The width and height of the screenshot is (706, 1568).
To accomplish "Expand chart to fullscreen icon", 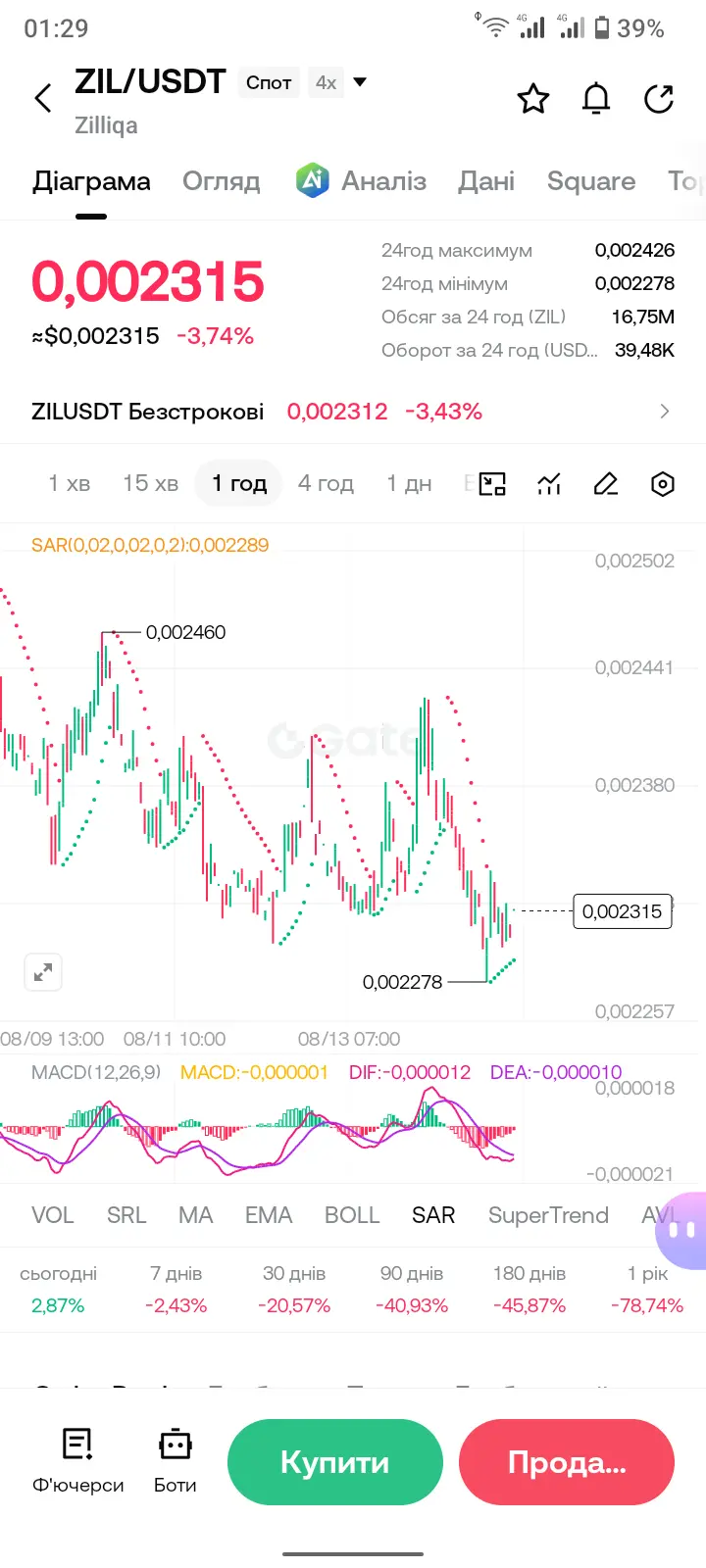I will click(x=43, y=972).
